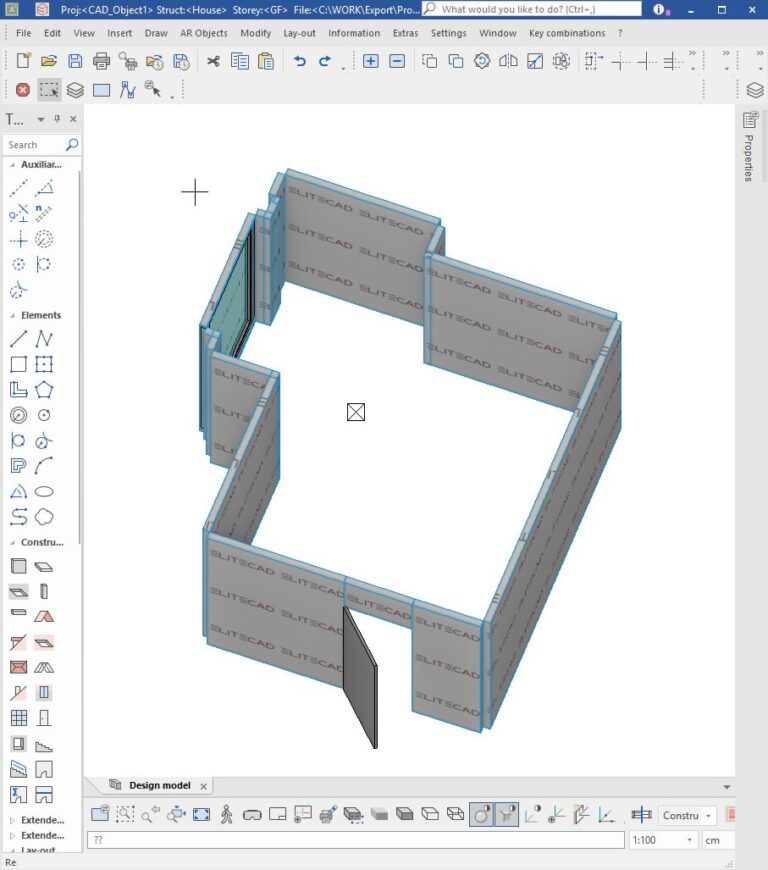
Task: Save project with floppy disk icon
Action: pyautogui.click(x=75, y=60)
